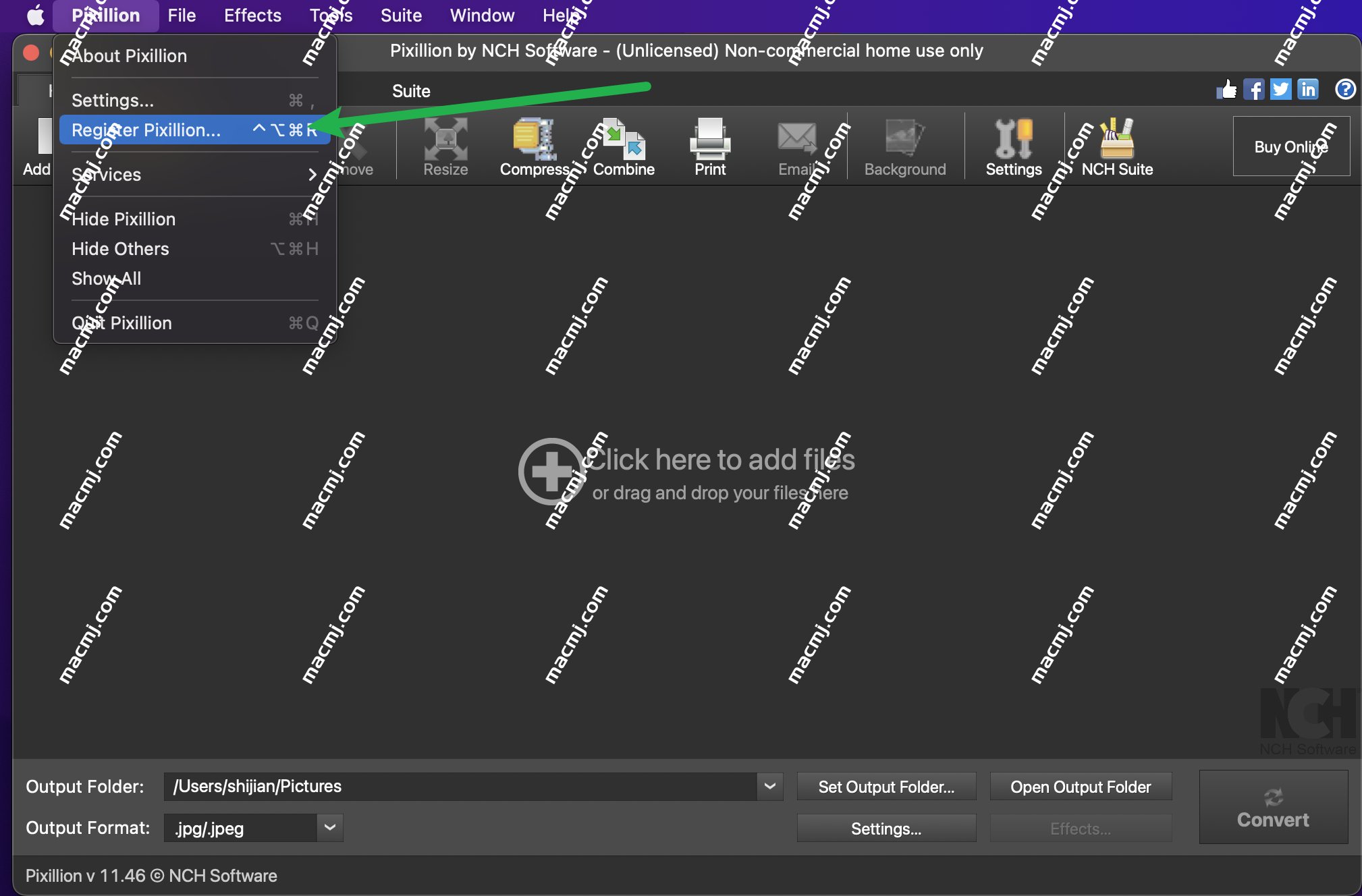Click the Output Folder path field
The image size is (1362, 896).
pyautogui.click(x=460, y=787)
